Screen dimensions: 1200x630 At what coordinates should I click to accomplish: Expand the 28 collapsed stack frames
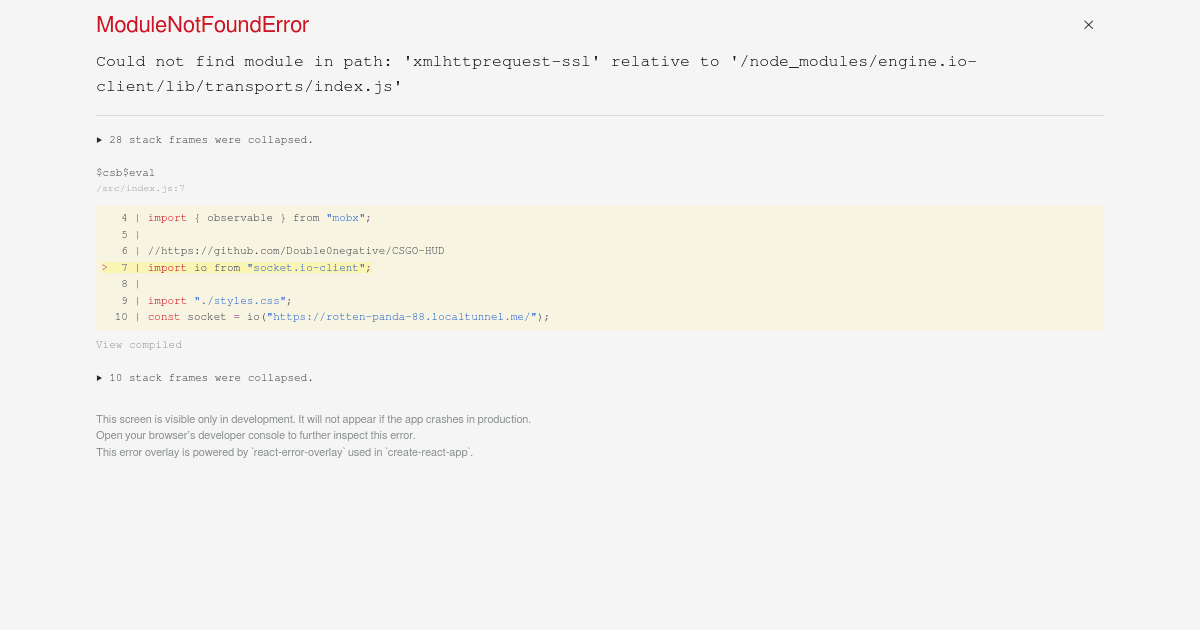pyautogui.click(x=205, y=140)
